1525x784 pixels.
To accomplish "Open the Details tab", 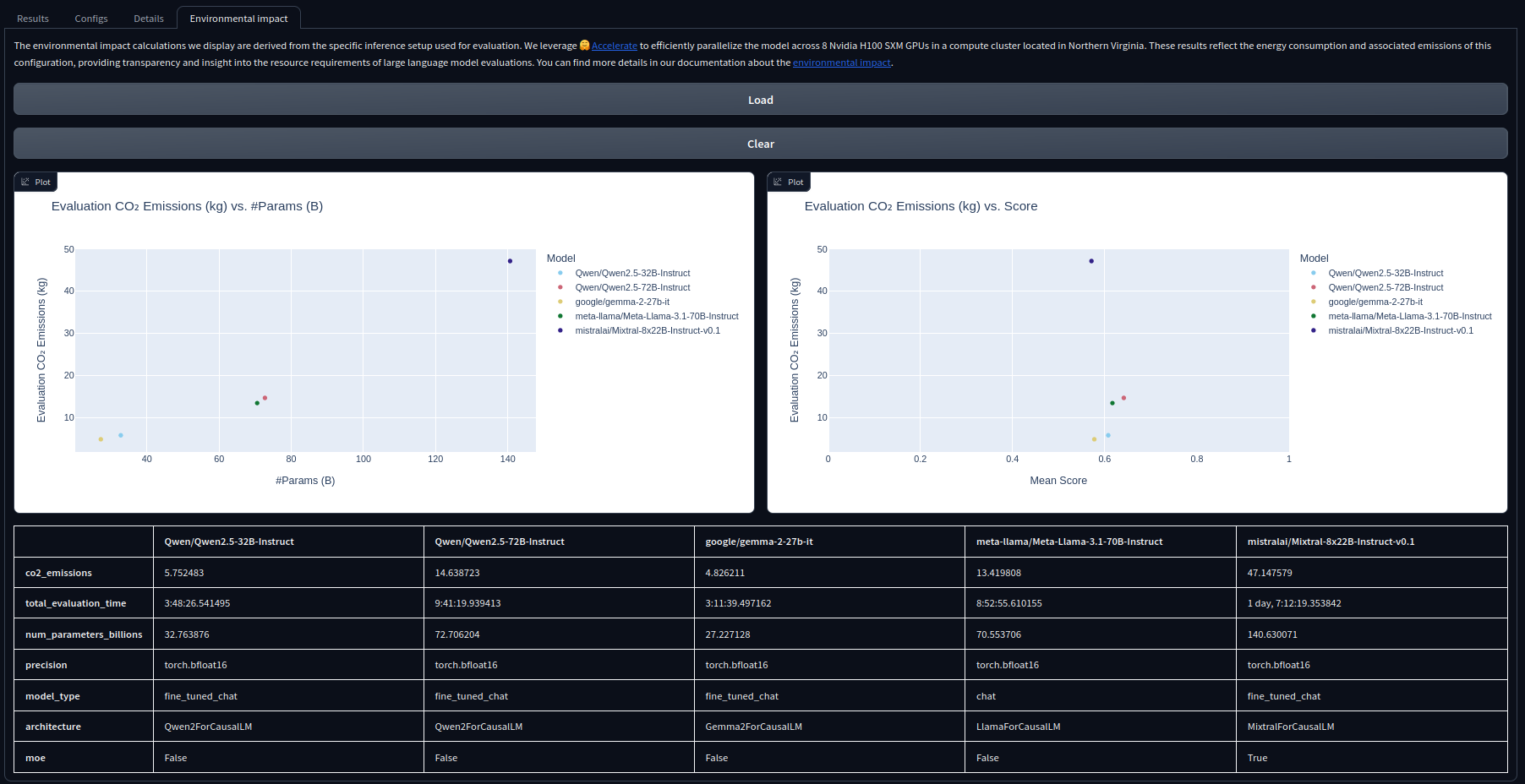I will 149,19.
